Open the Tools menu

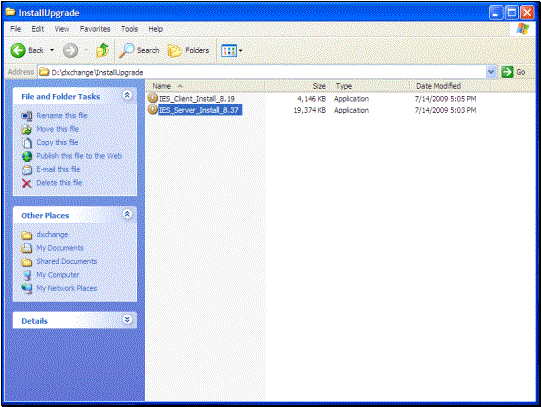click(x=129, y=29)
